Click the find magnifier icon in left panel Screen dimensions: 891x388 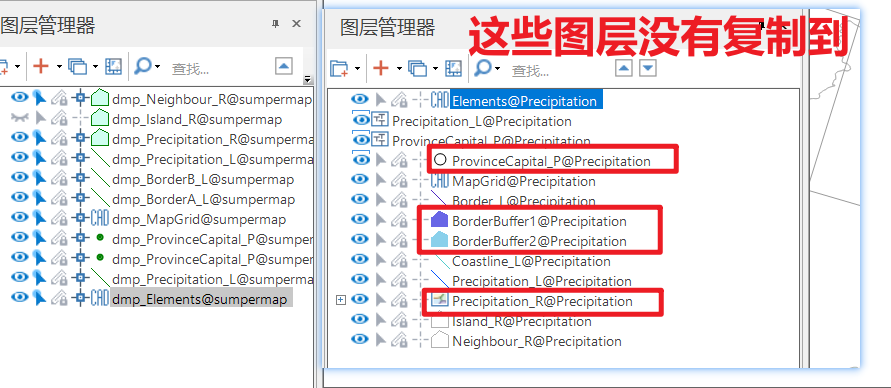[143, 66]
